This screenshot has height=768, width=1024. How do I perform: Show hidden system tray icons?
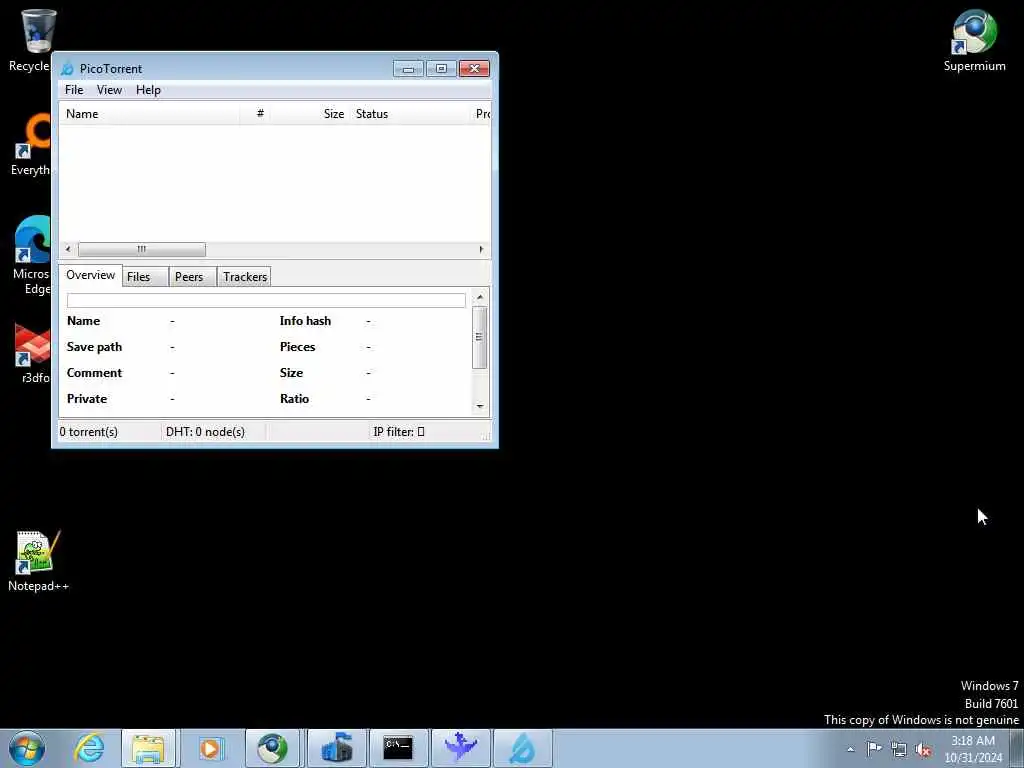(850, 750)
